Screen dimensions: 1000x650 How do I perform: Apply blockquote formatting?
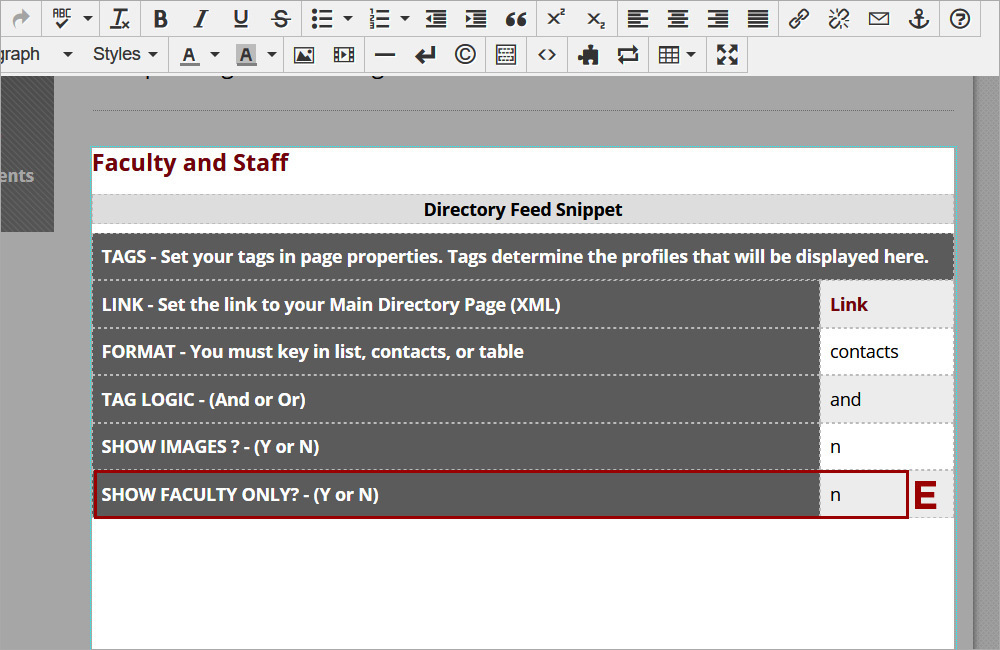pos(516,18)
